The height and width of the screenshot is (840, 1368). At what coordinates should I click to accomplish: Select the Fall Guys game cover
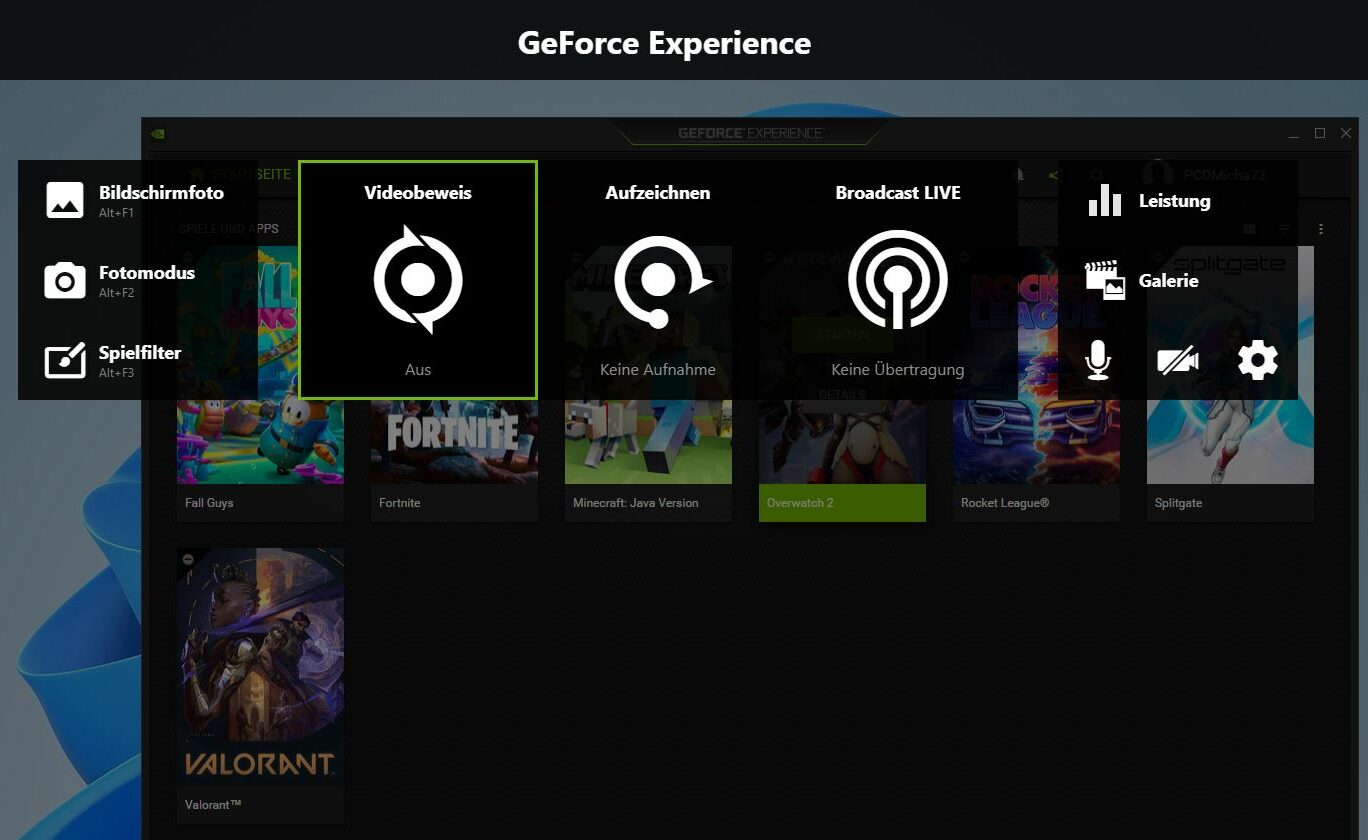pyautogui.click(x=260, y=365)
